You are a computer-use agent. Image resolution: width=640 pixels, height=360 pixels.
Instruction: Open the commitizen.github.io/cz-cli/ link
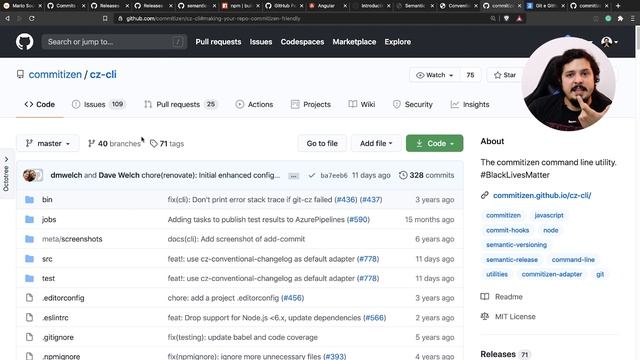542,195
